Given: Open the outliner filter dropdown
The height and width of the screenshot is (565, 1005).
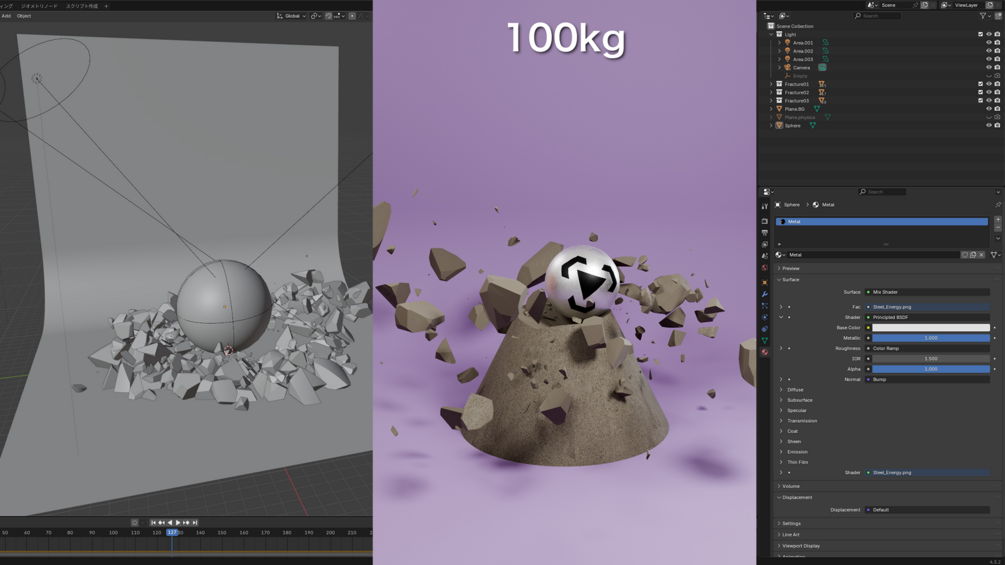Looking at the screenshot, I should [984, 16].
